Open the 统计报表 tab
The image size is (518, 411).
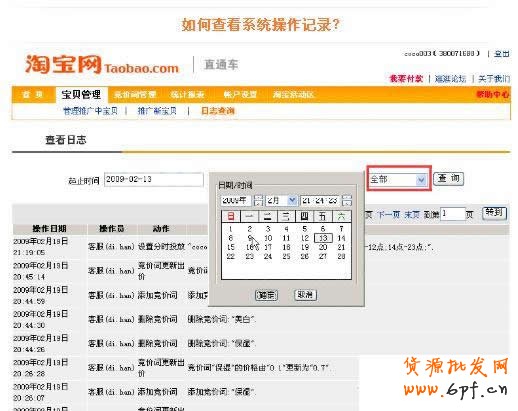click(x=187, y=95)
